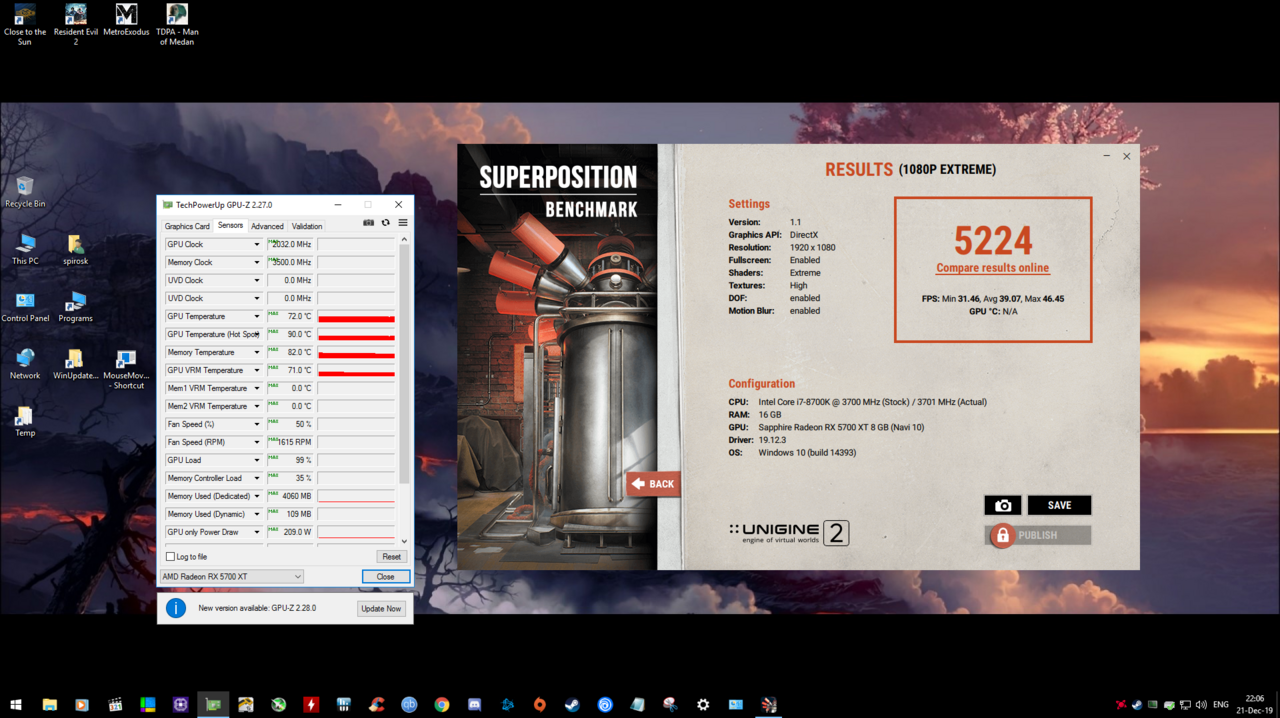Click the Chrome icon in taskbar

[441, 704]
